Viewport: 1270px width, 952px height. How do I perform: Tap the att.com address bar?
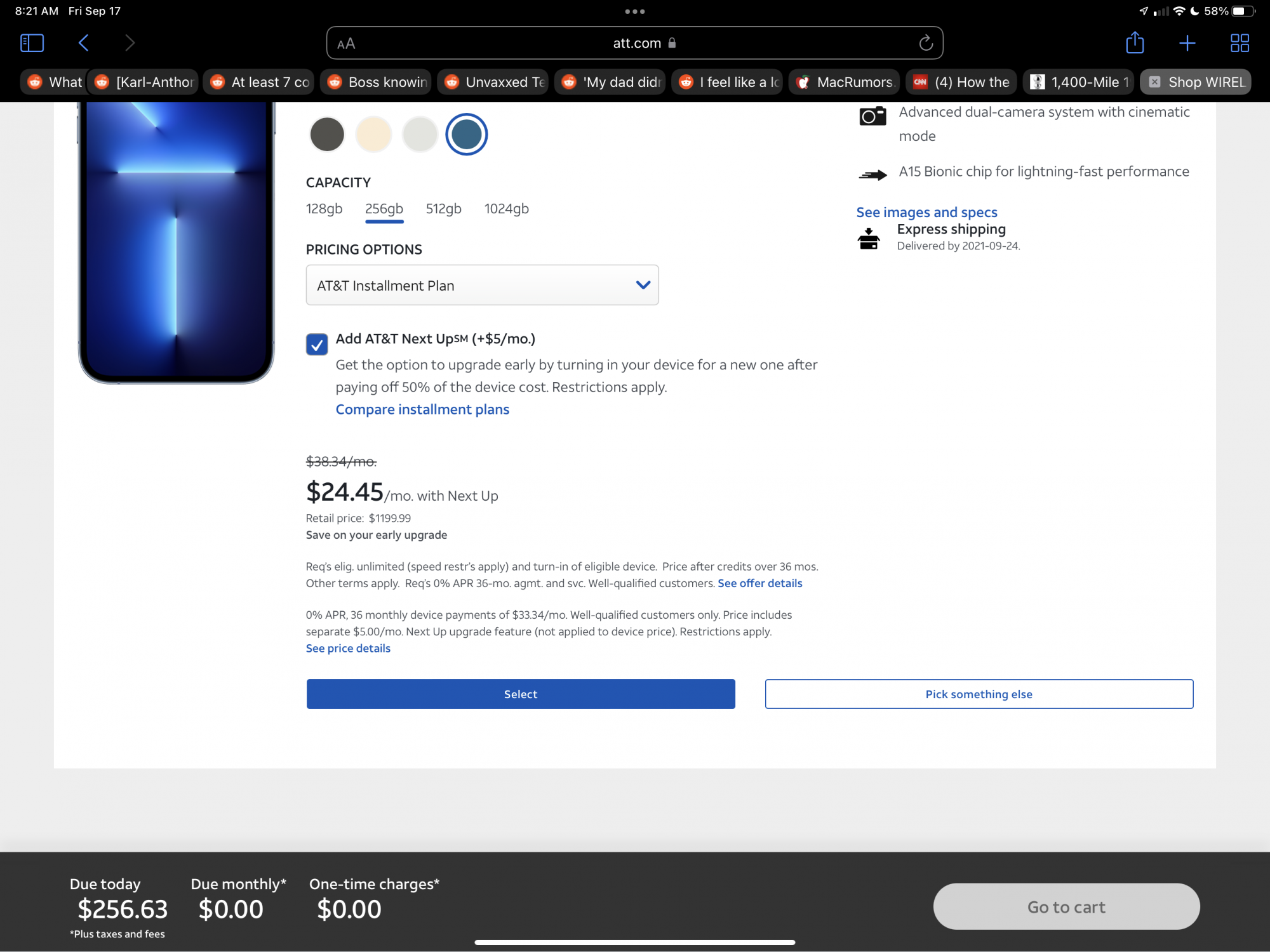(x=635, y=43)
